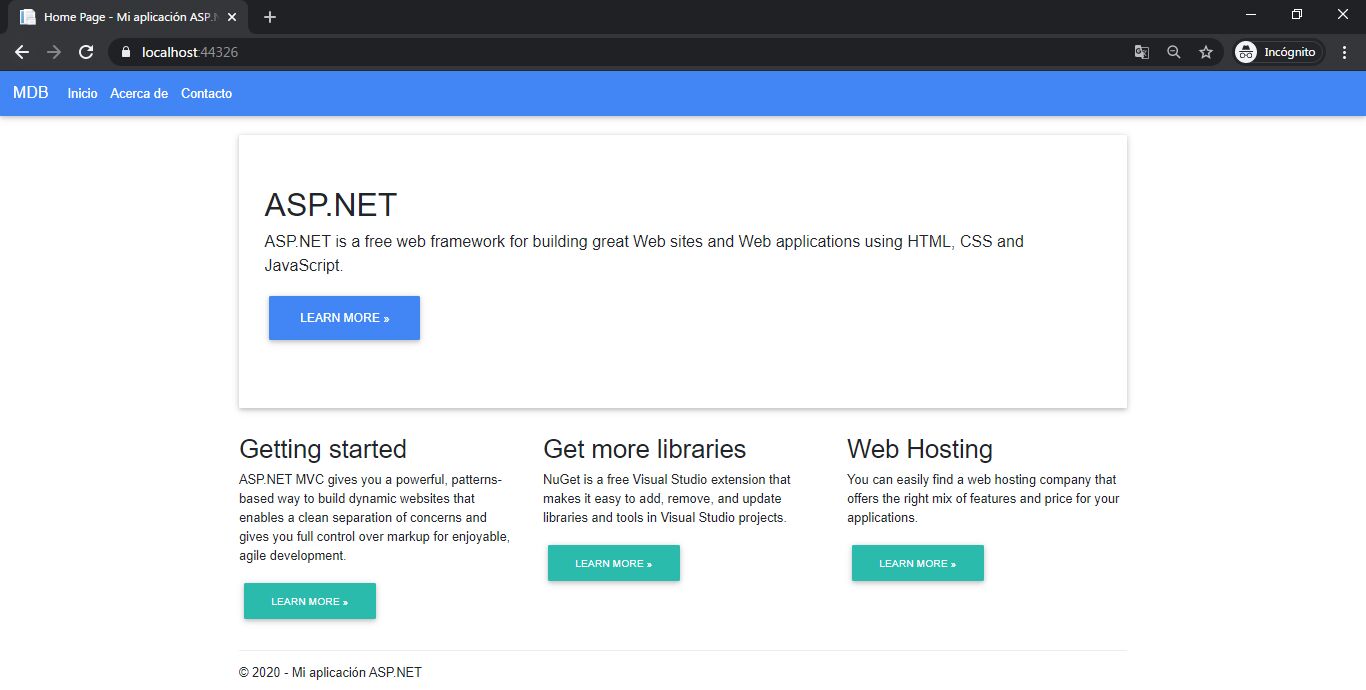This screenshot has width=1366, height=690.
Task: Go back using the browser back arrow
Action: pos(22,52)
